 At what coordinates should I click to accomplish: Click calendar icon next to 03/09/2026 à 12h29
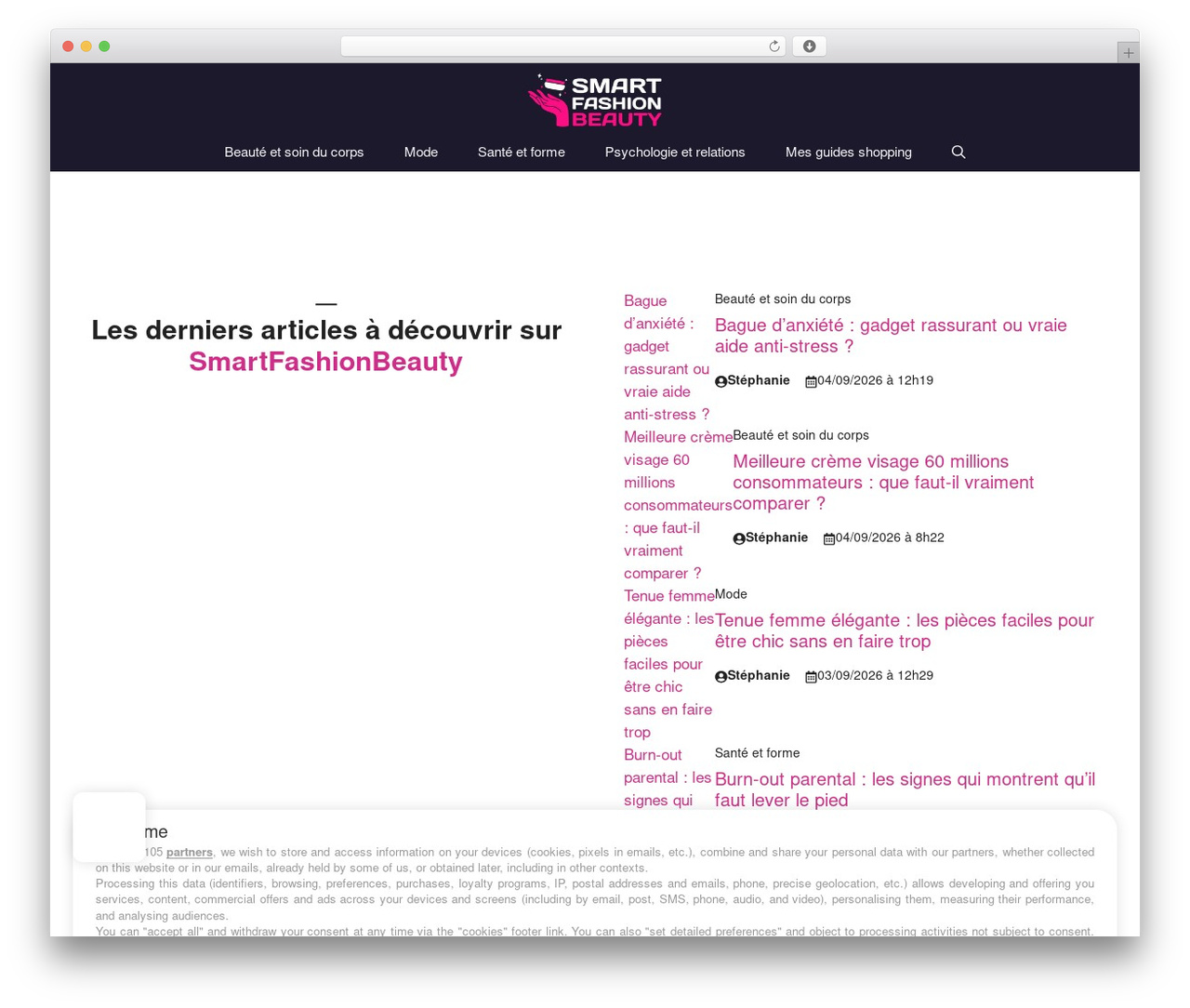[811, 676]
